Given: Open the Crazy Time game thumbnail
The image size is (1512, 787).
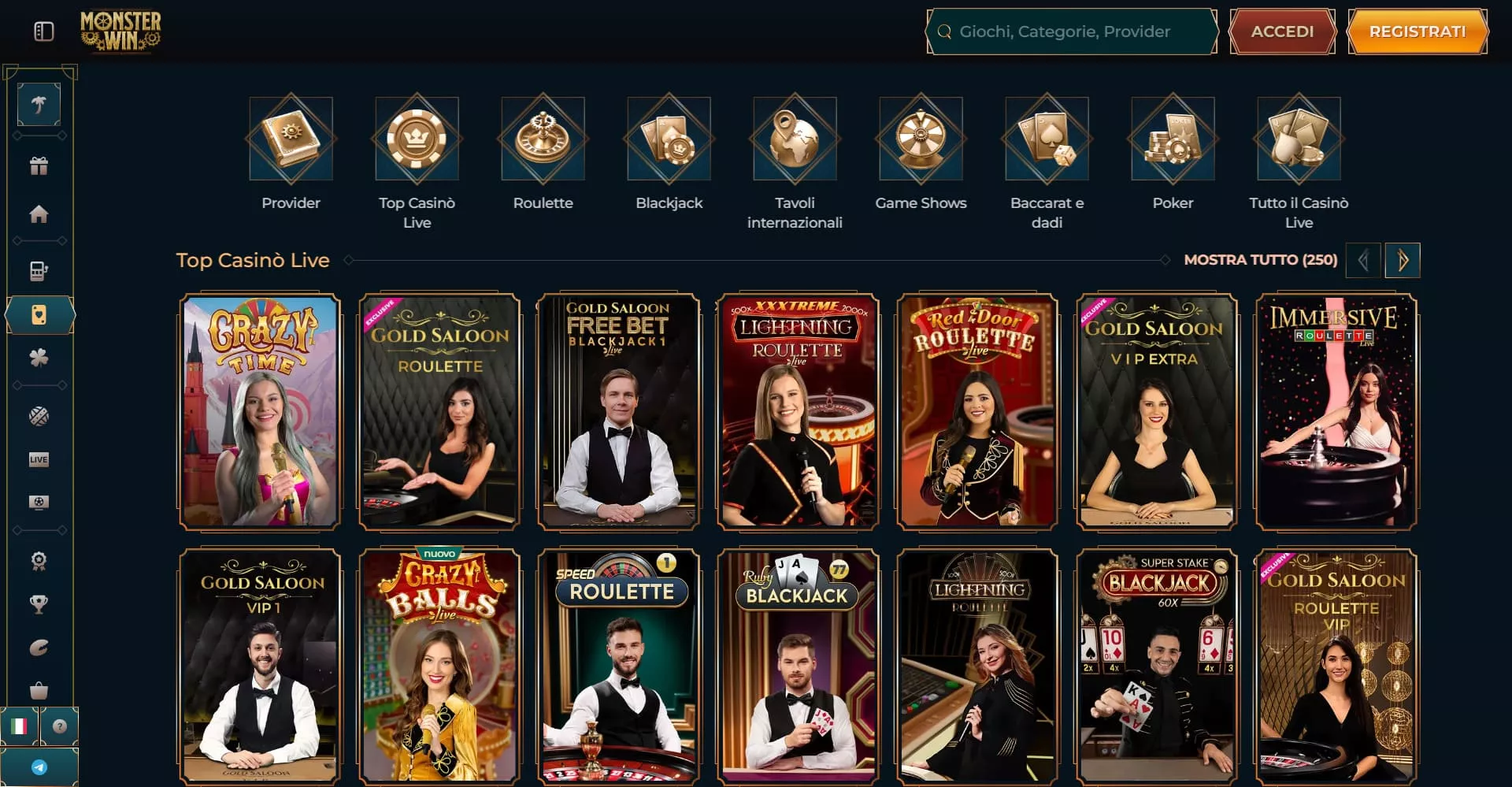Looking at the screenshot, I should [x=261, y=411].
